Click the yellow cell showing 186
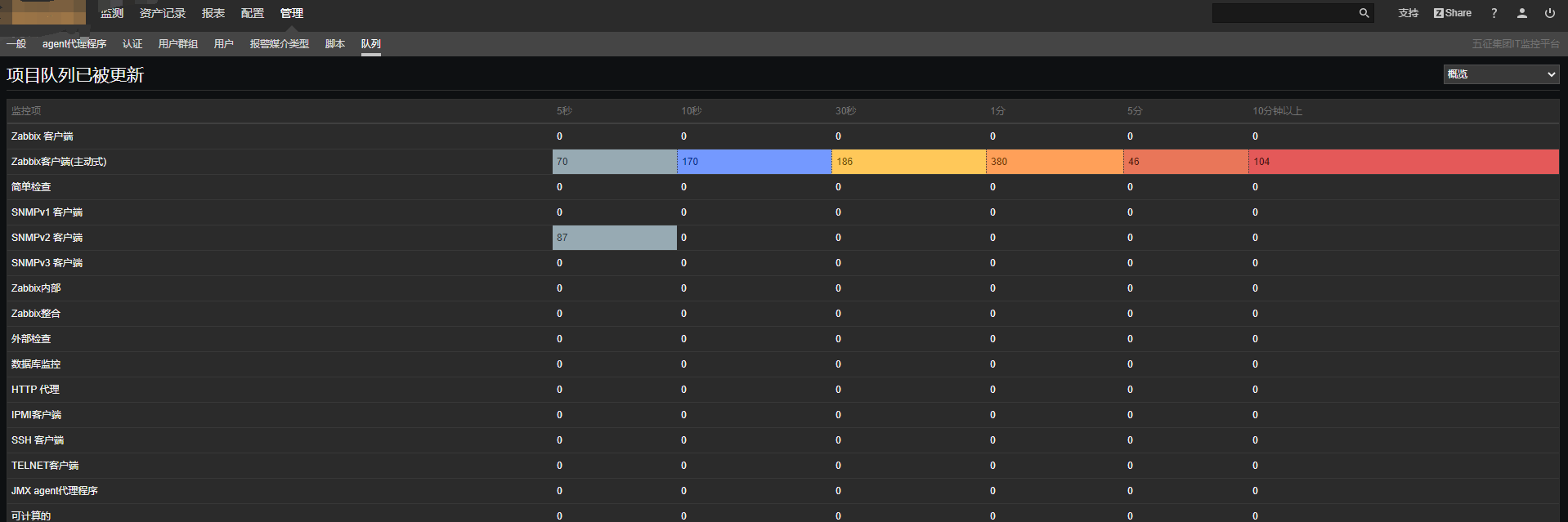 tap(909, 162)
